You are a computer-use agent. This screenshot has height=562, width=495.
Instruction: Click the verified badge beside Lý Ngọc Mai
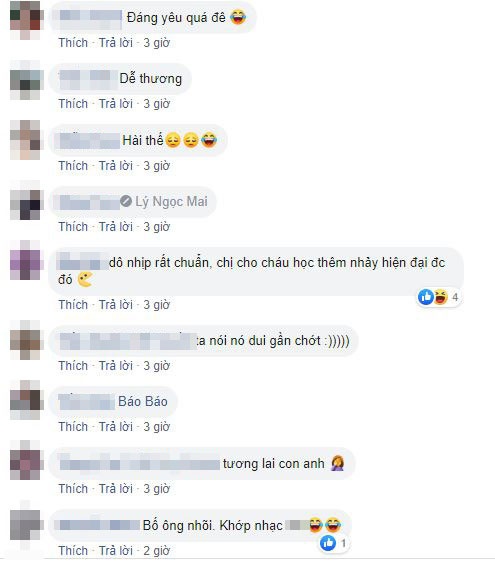click(126, 201)
